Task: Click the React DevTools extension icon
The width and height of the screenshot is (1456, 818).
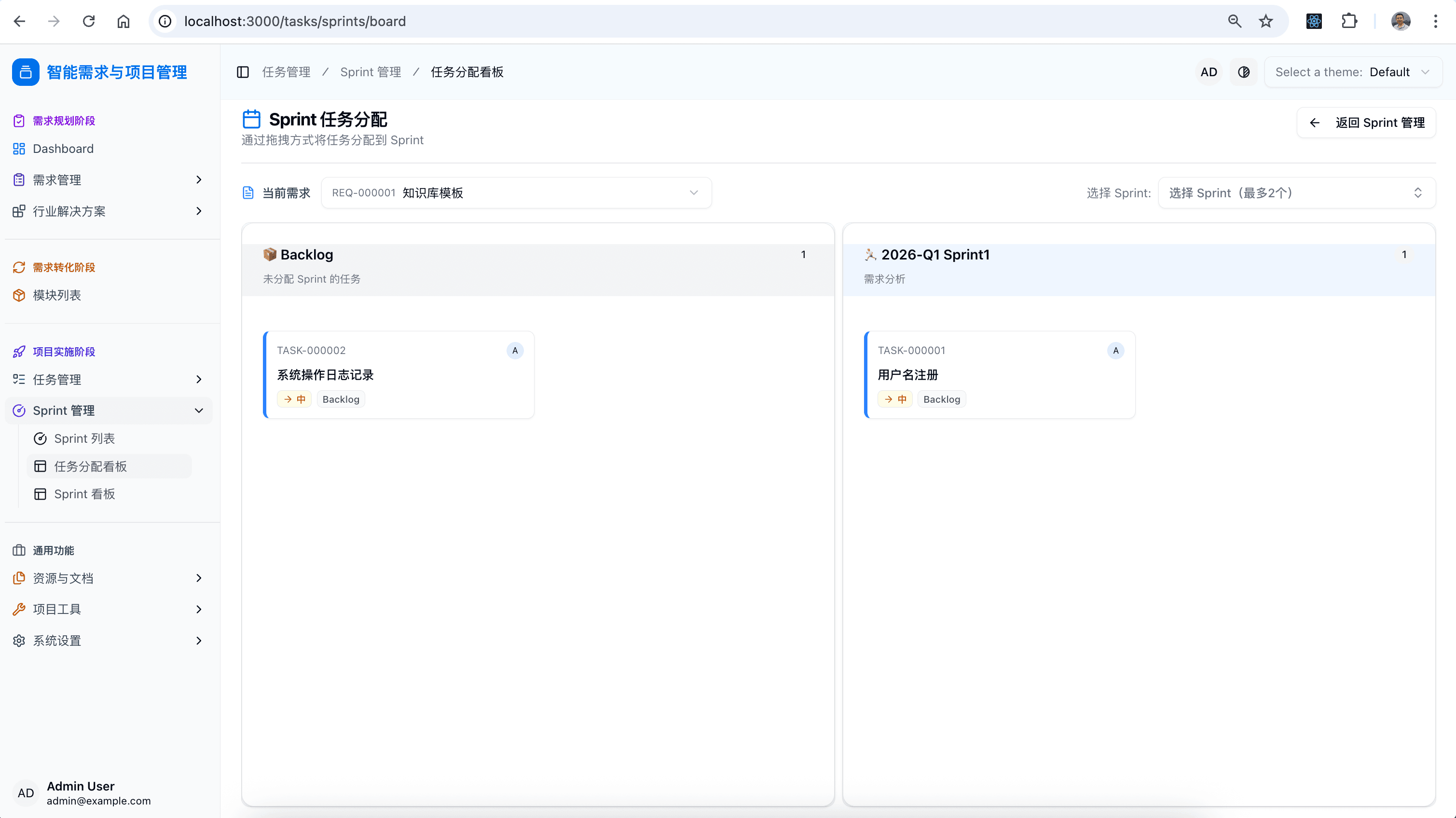Action: point(1314,22)
